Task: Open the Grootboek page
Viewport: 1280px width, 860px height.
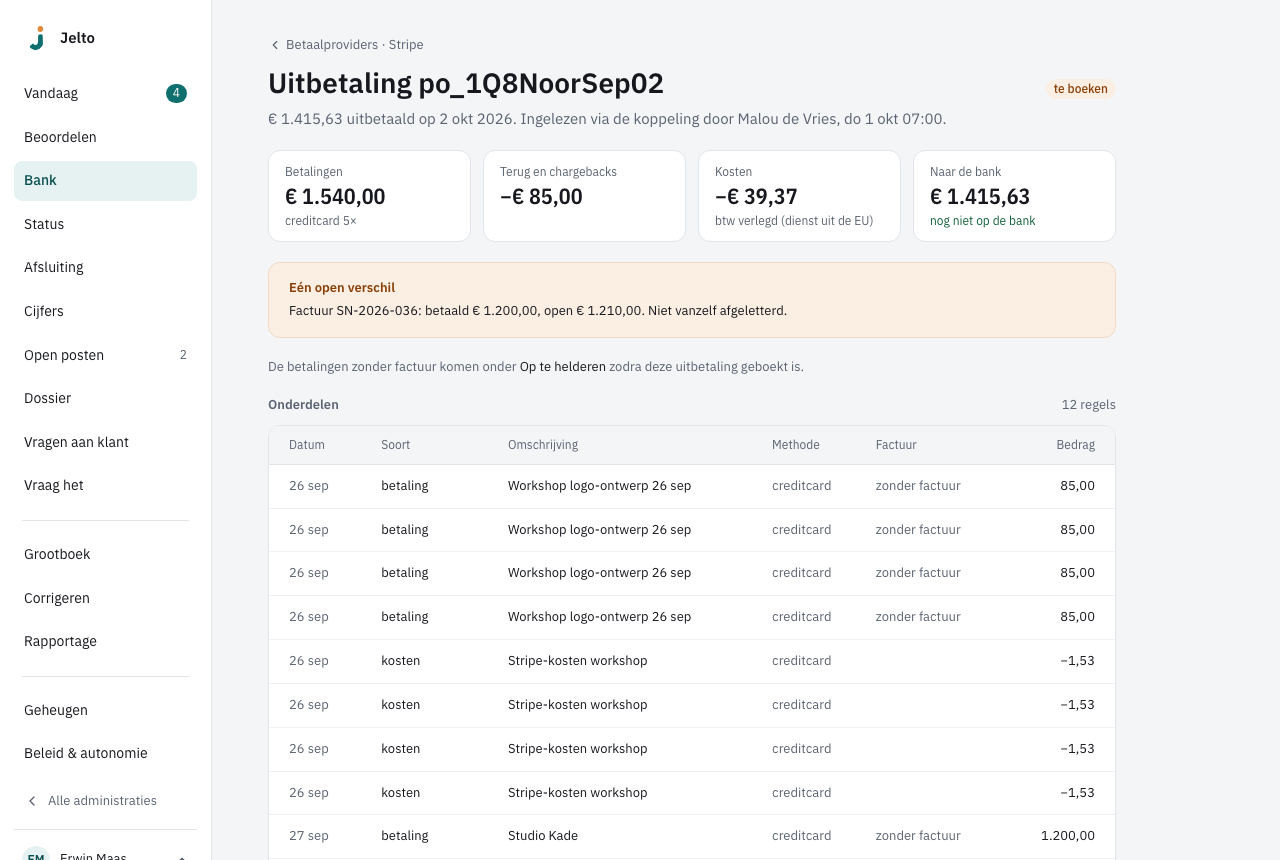Action: [x=105, y=554]
